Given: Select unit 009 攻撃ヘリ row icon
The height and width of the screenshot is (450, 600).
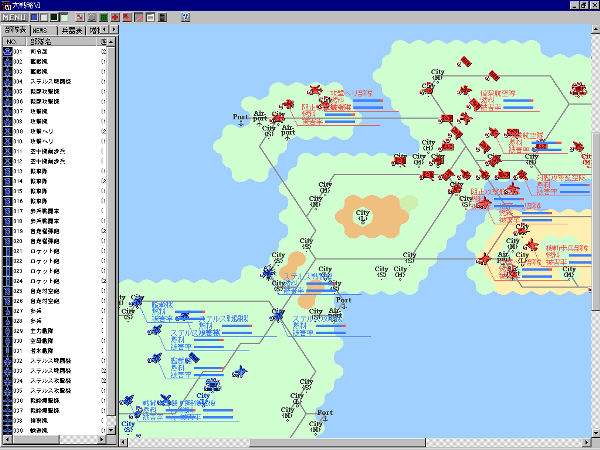Looking at the screenshot, I should coord(7,130).
